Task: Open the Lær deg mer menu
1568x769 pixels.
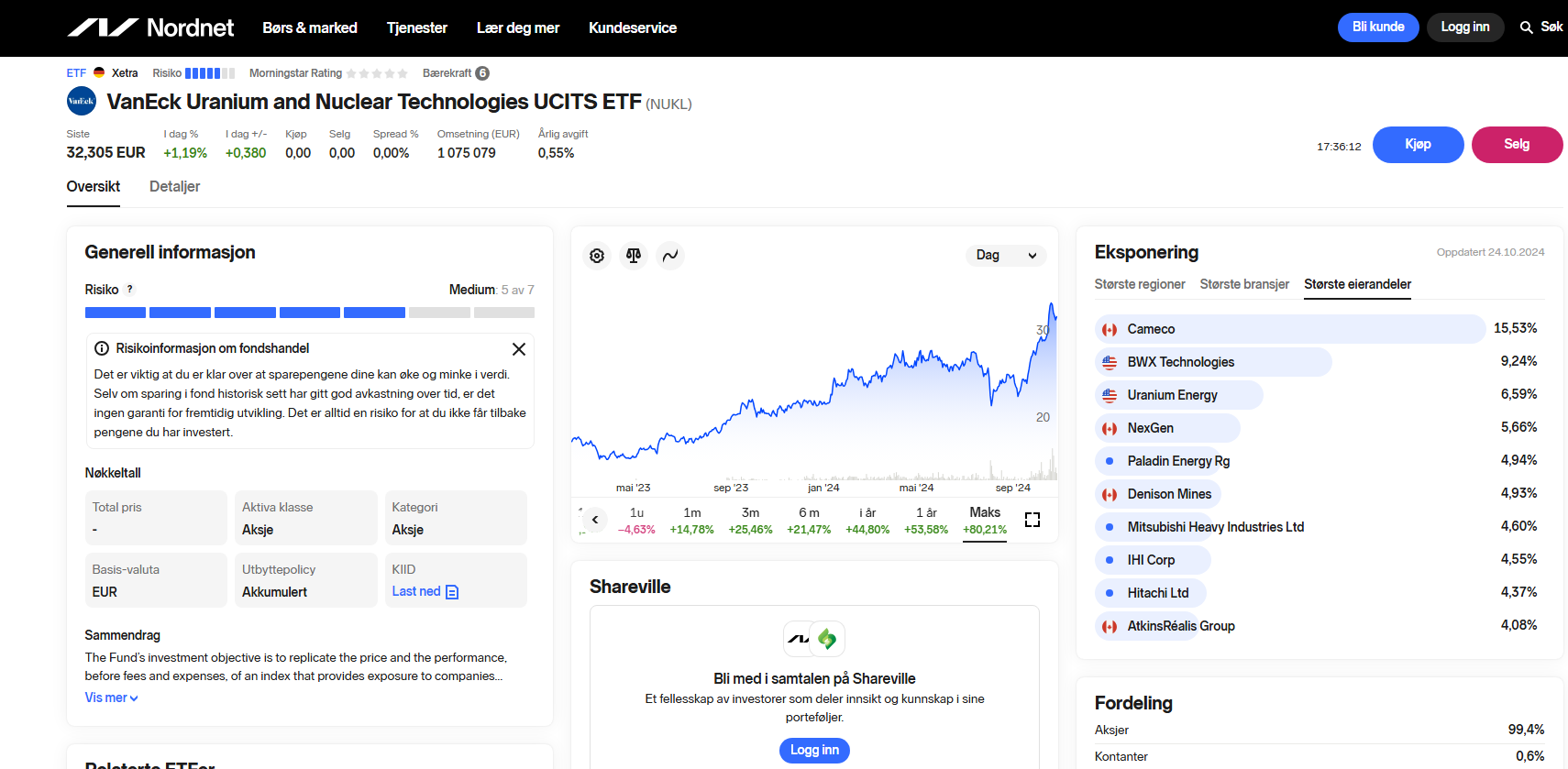Action: click(518, 27)
